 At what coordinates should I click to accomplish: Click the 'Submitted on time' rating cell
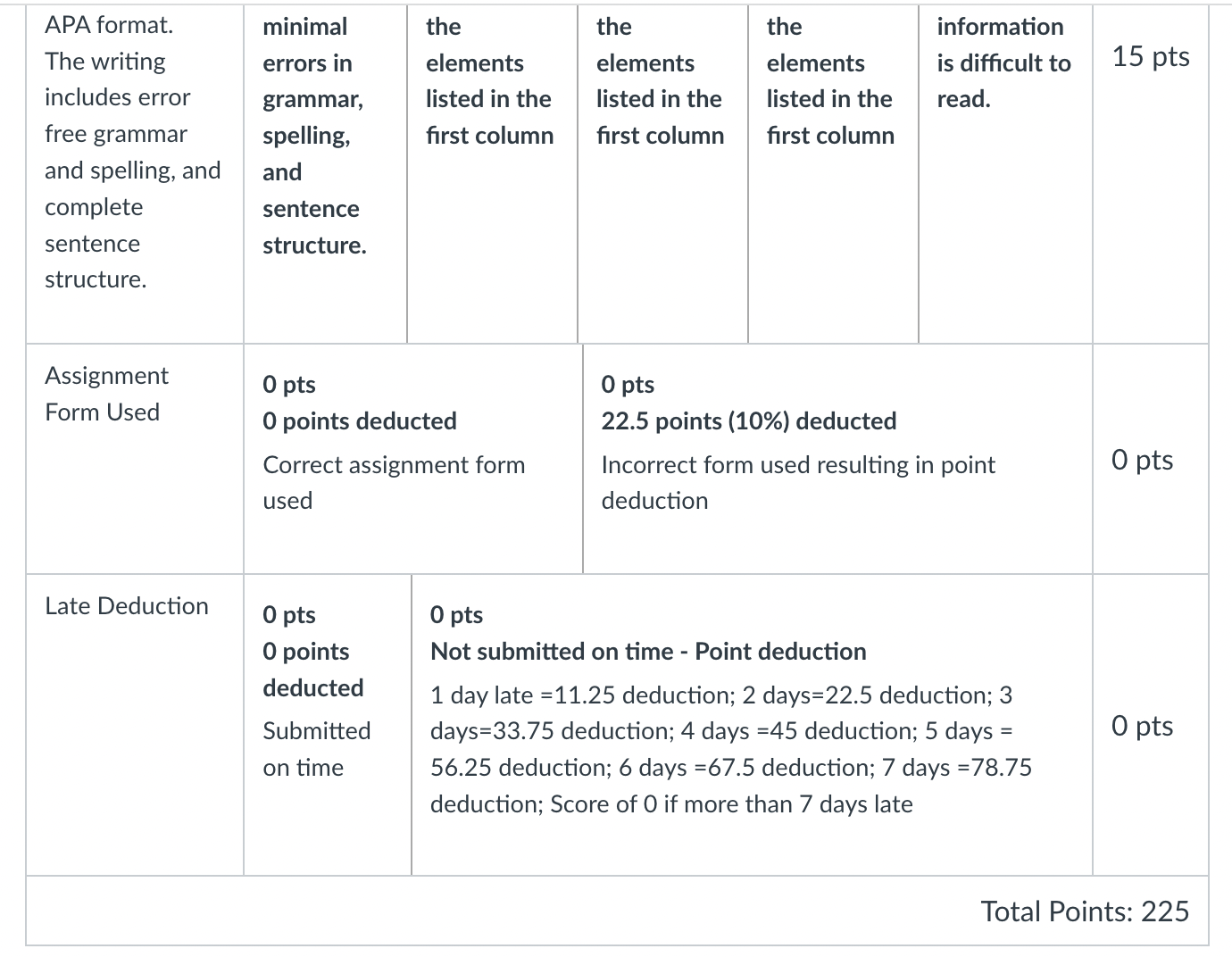click(x=328, y=725)
